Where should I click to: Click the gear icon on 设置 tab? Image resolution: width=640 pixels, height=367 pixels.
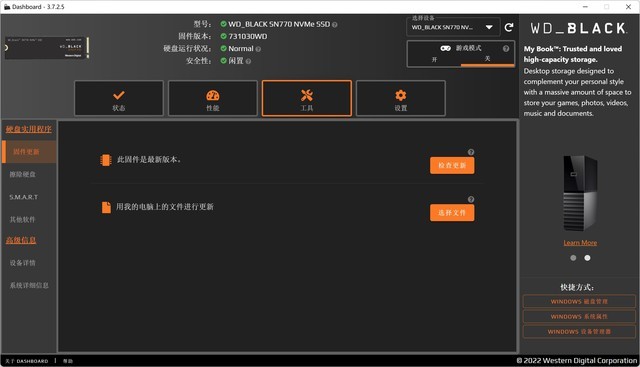401,95
